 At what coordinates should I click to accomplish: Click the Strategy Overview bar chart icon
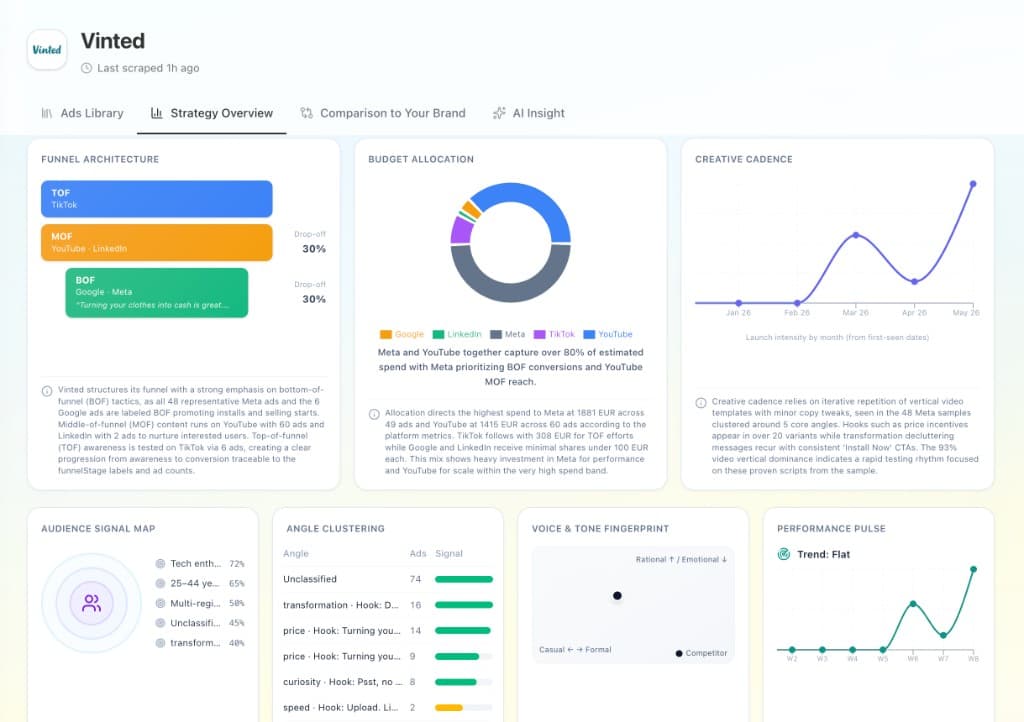click(x=157, y=113)
